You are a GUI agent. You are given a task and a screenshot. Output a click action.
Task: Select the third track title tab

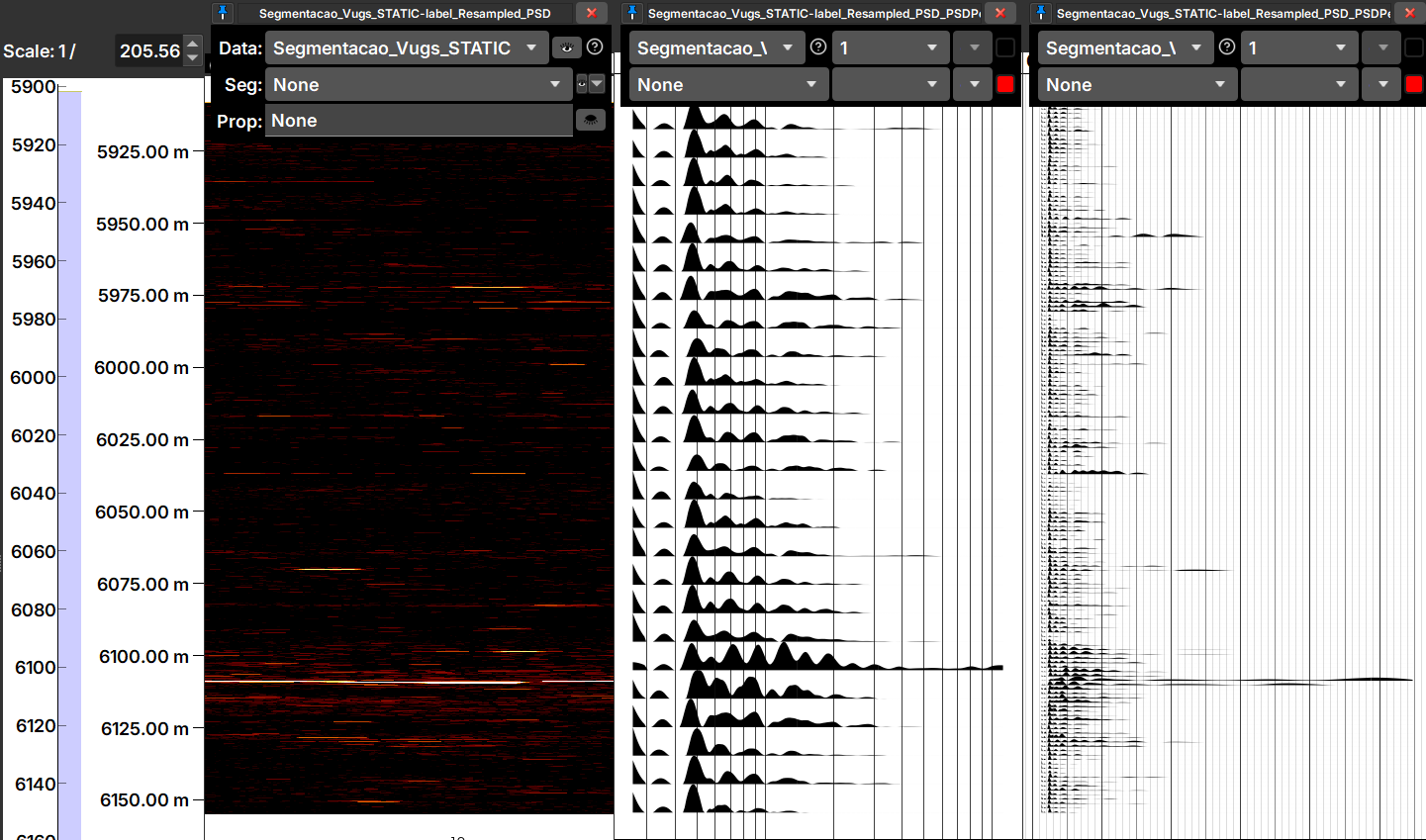tap(1223, 13)
